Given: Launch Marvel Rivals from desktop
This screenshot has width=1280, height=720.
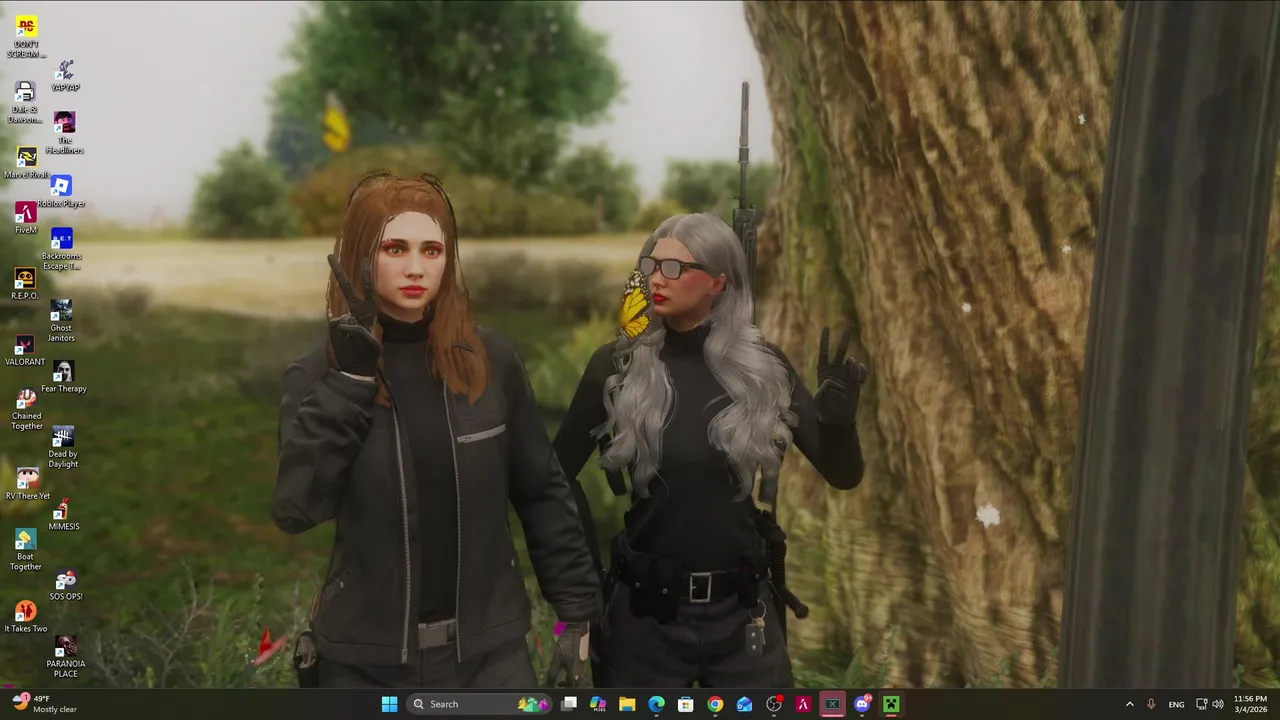Looking at the screenshot, I should [26, 163].
